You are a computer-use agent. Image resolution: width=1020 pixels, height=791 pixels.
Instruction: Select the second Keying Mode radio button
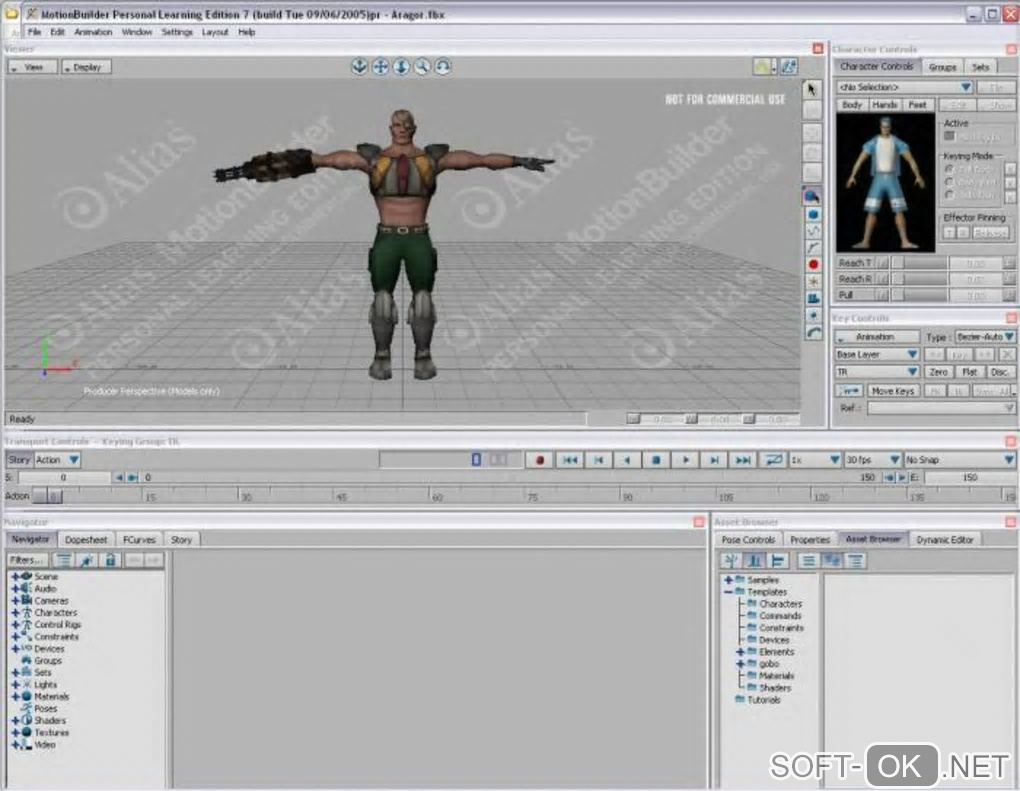(950, 182)
